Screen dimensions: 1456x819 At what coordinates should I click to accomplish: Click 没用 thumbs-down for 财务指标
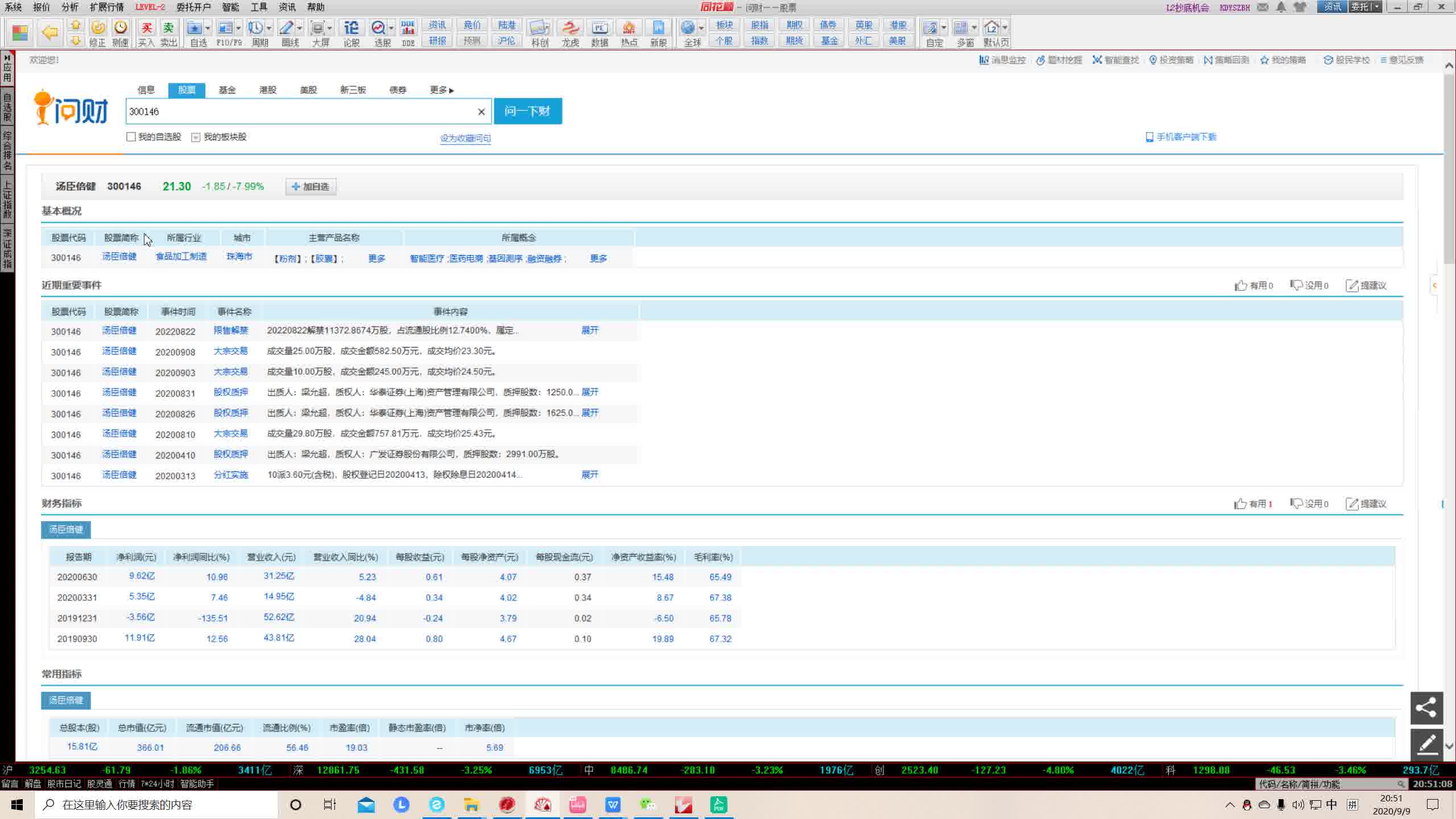1309,504
